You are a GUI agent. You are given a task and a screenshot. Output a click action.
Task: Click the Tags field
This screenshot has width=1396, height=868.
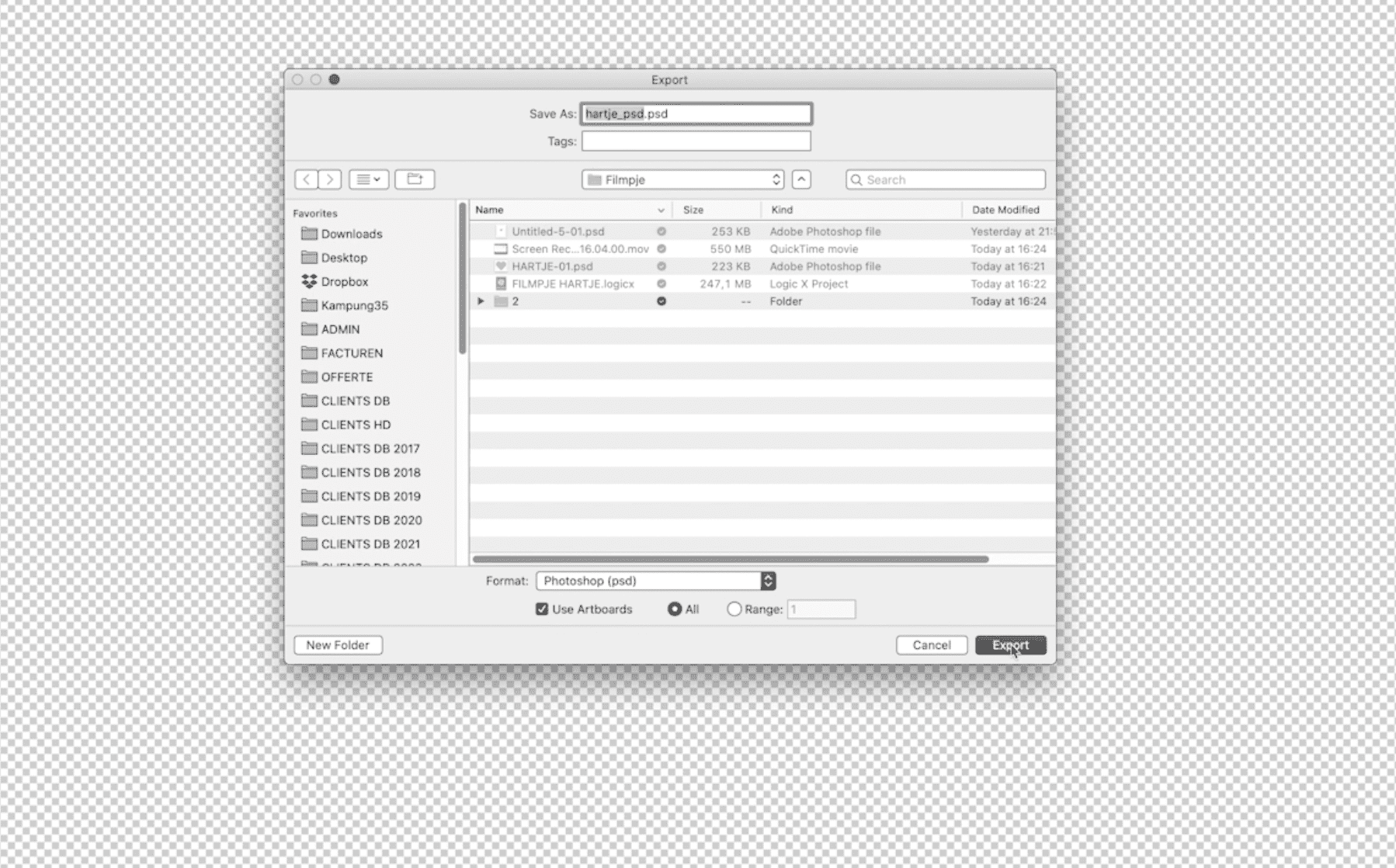(x=696, y=141)
